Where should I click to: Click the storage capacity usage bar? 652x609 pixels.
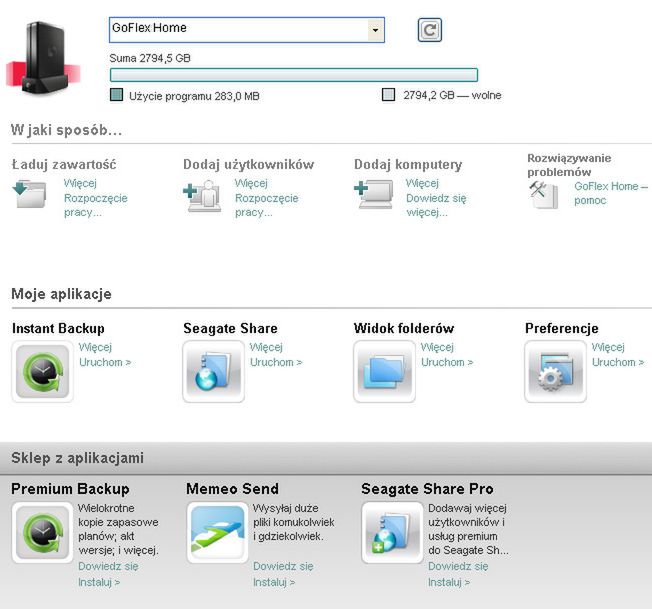[294, 75]
